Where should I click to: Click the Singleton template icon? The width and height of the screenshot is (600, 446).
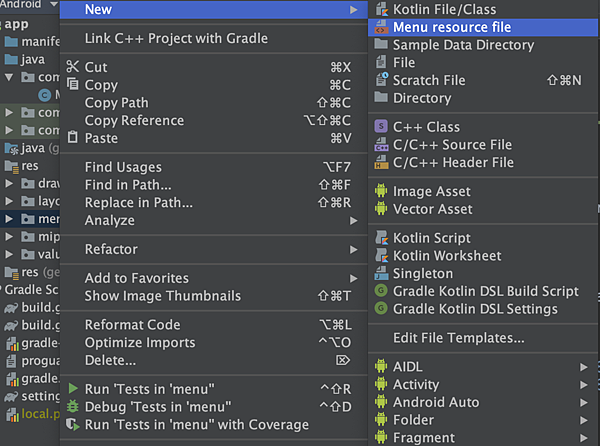(381, 273)
